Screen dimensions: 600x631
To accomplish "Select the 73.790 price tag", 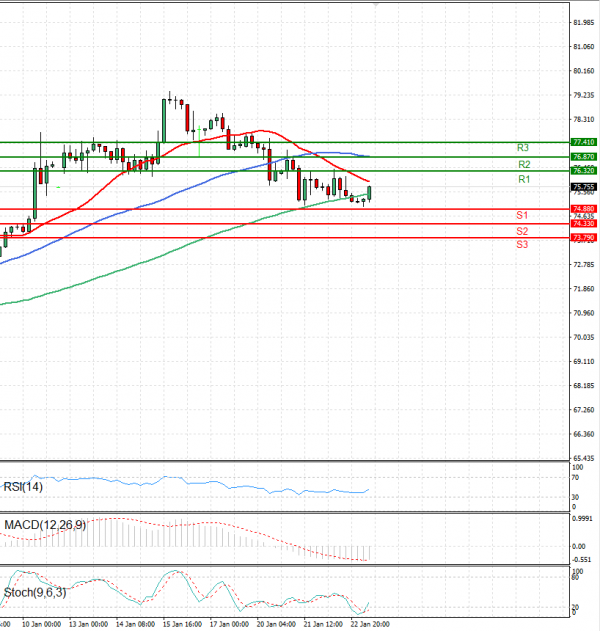I will 584,237.
